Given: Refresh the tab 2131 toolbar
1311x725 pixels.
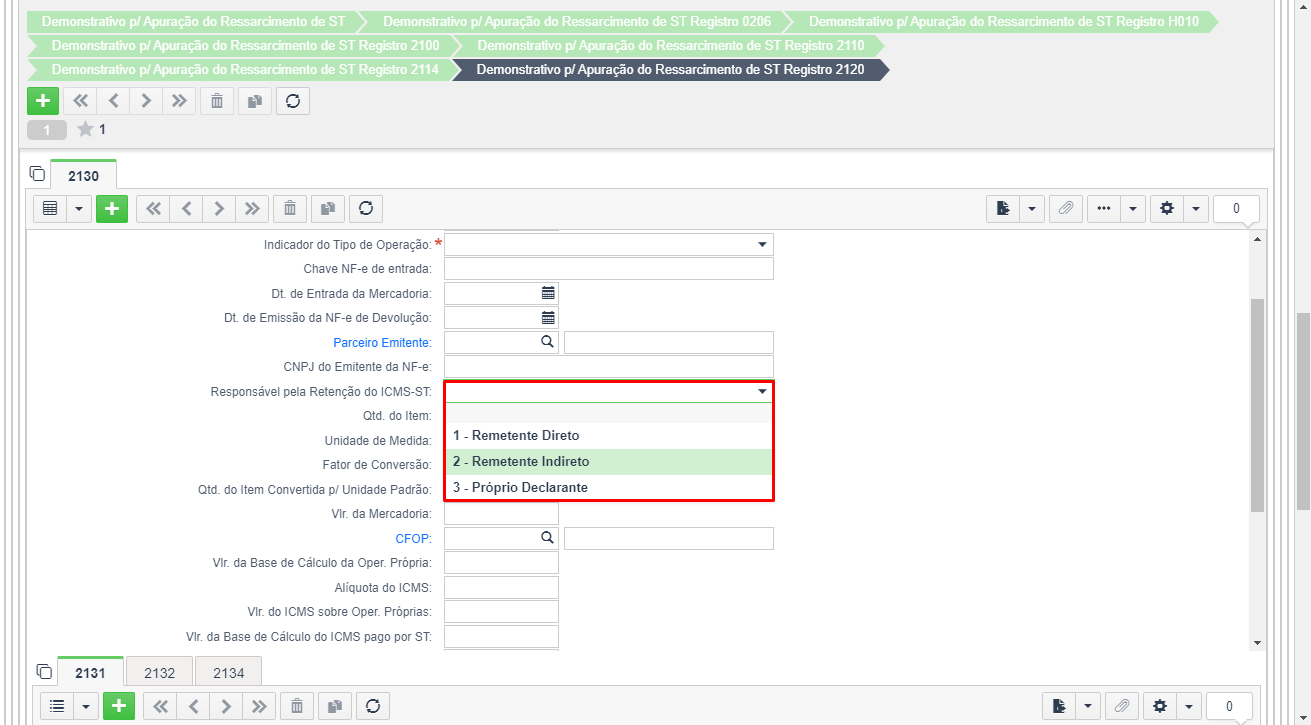Looking at the screenshot, I should point(373,706).
